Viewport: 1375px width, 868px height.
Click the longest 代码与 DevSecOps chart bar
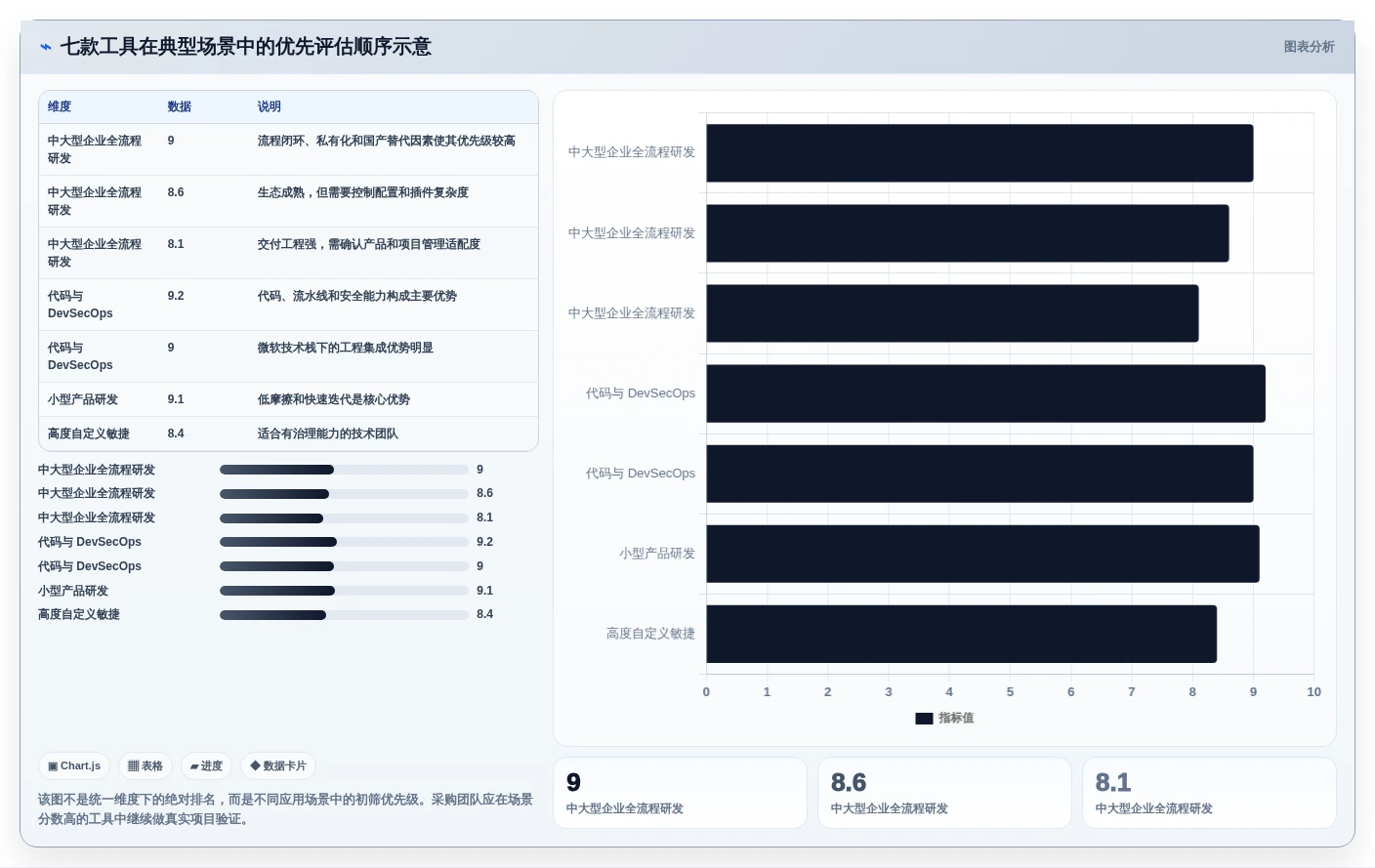[x=985, y=393]
